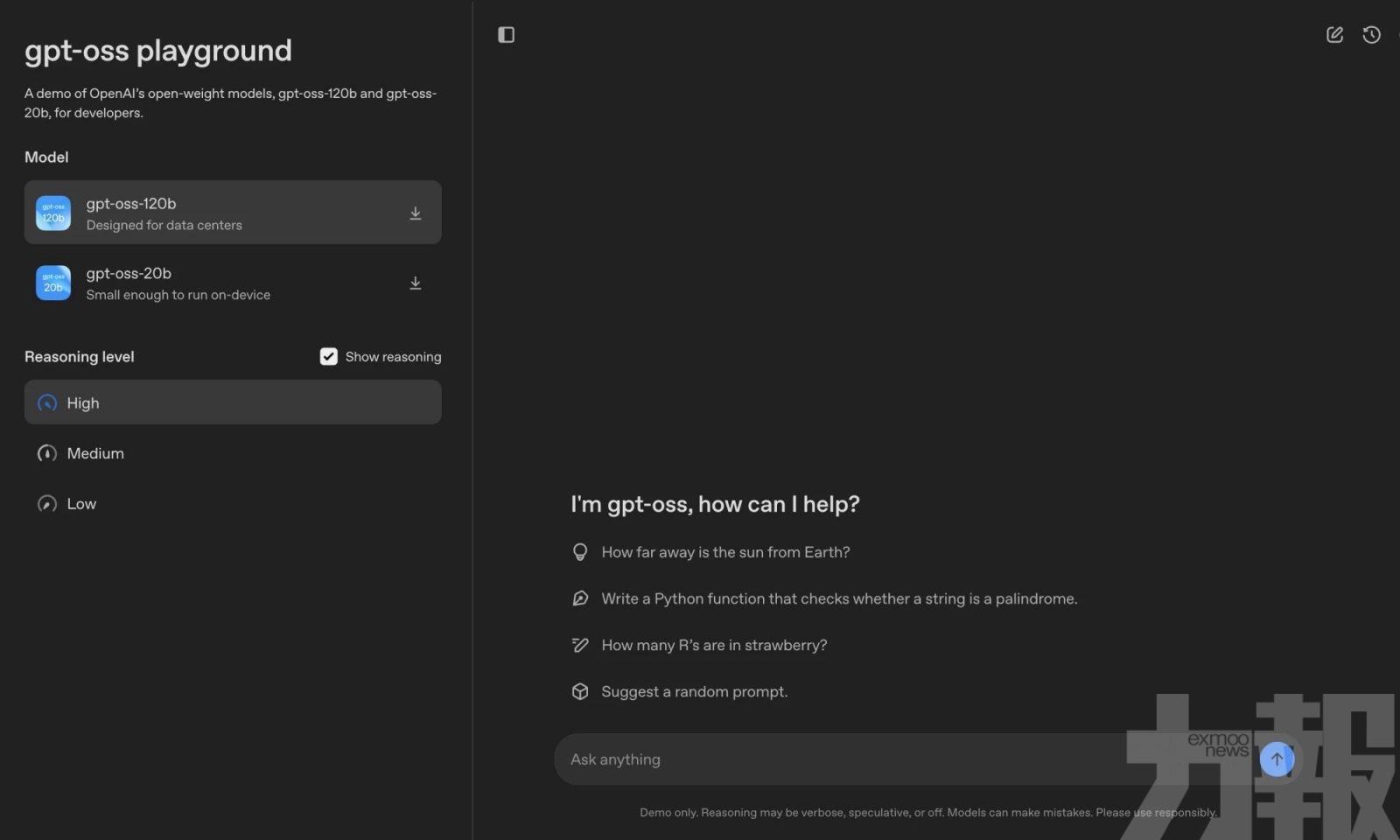Open chat history clock icon
The image size is (1400, 840).
(1371, 35)
